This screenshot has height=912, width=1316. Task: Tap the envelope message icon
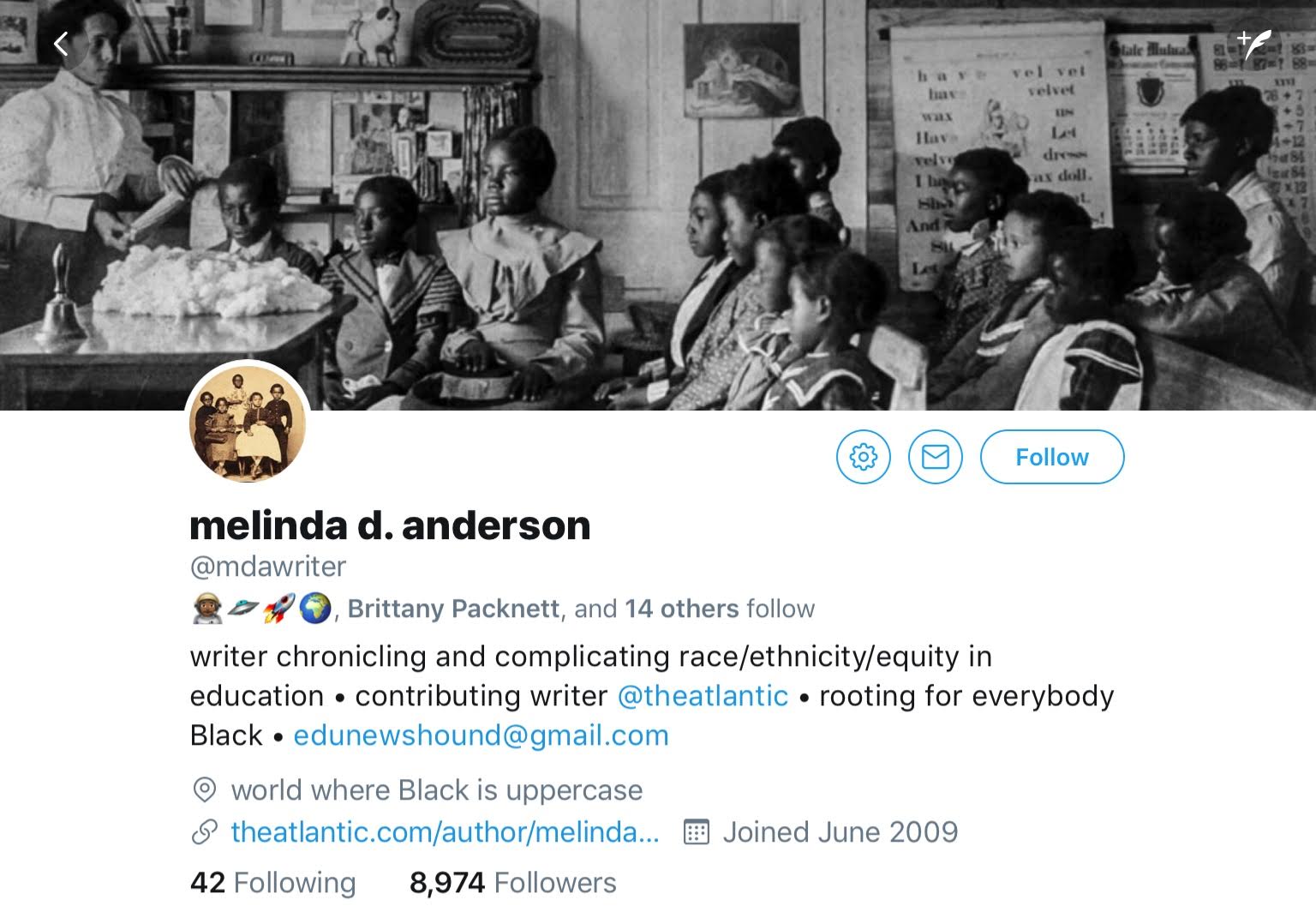point(935,457)
